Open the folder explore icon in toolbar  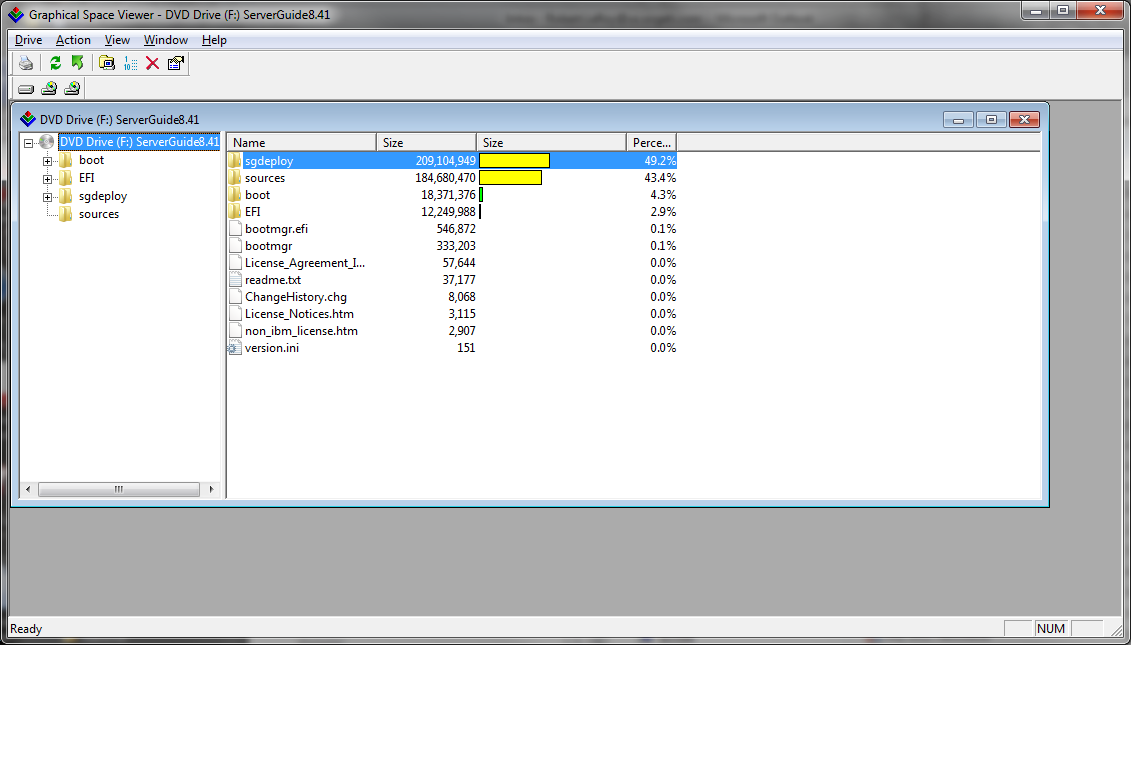[107, 63]
